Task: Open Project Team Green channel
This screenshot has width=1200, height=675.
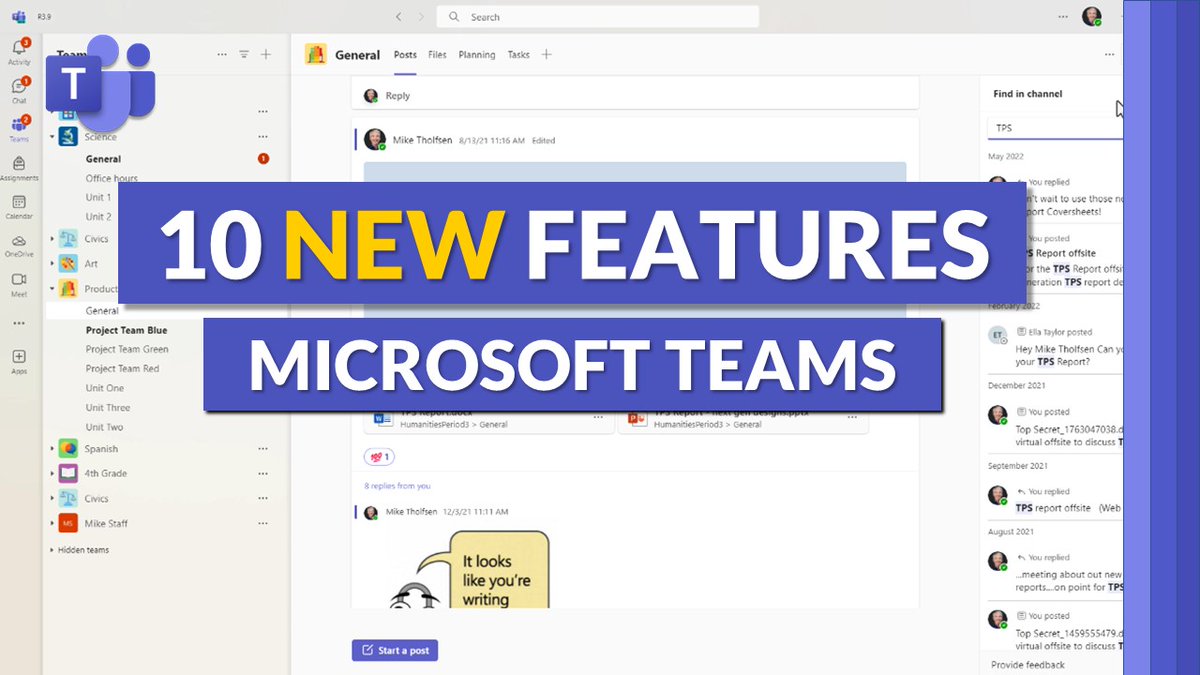Action: click(x=127, y=349)
